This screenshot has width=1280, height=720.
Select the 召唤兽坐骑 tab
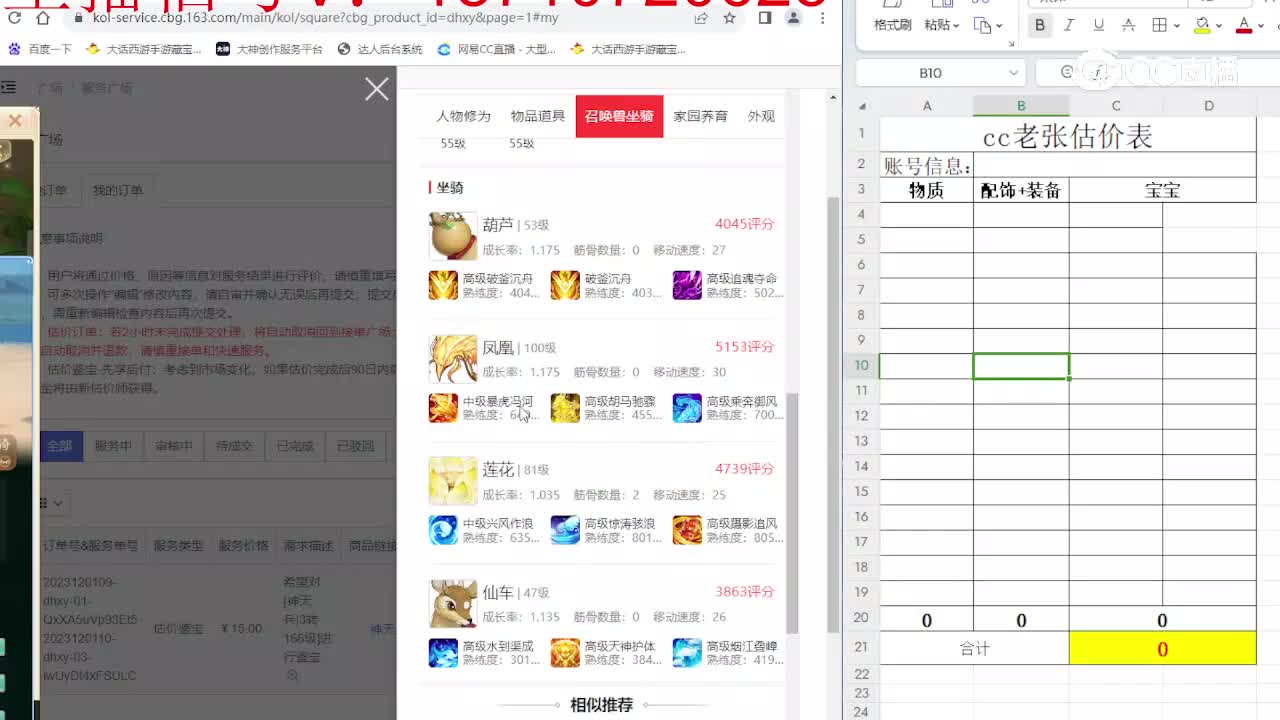(x=619, y=116)
